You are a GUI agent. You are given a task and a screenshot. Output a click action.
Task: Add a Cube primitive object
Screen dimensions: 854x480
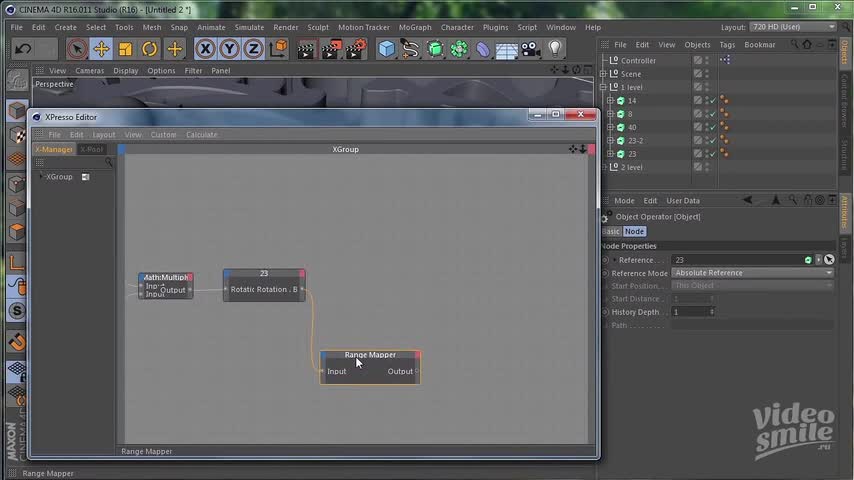point(386,49)
